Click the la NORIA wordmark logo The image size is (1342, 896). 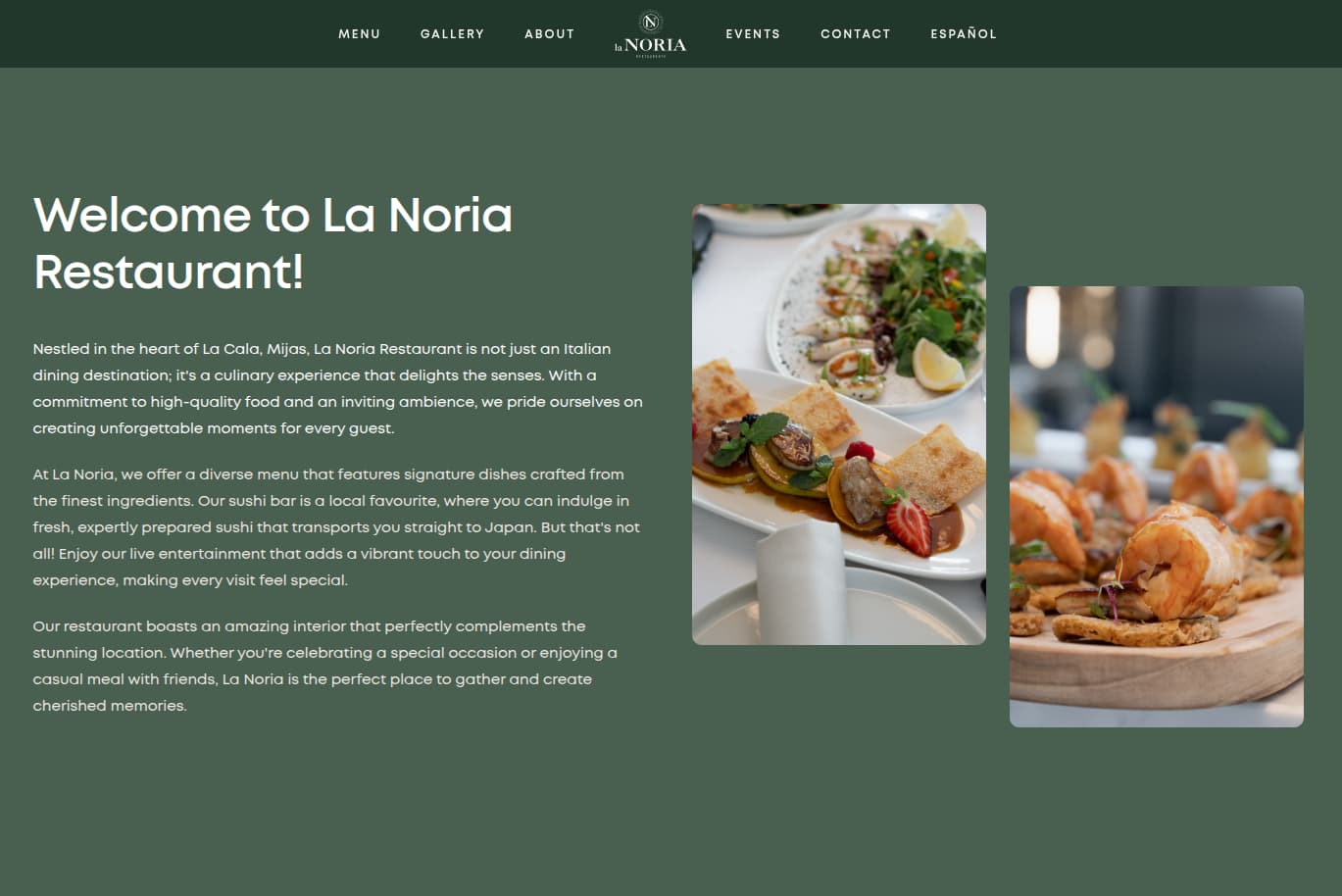point(651,46)
